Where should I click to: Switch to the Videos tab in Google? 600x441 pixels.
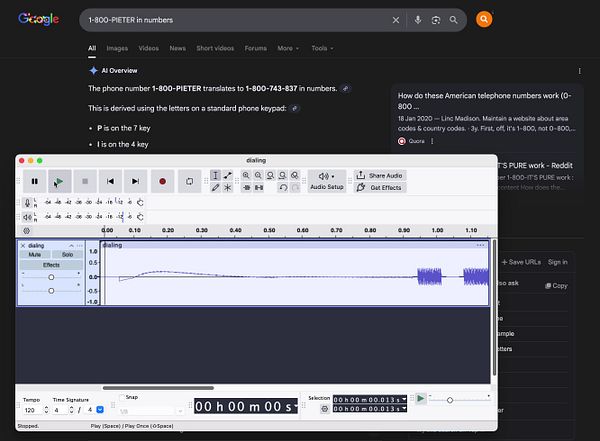[148, 48]
